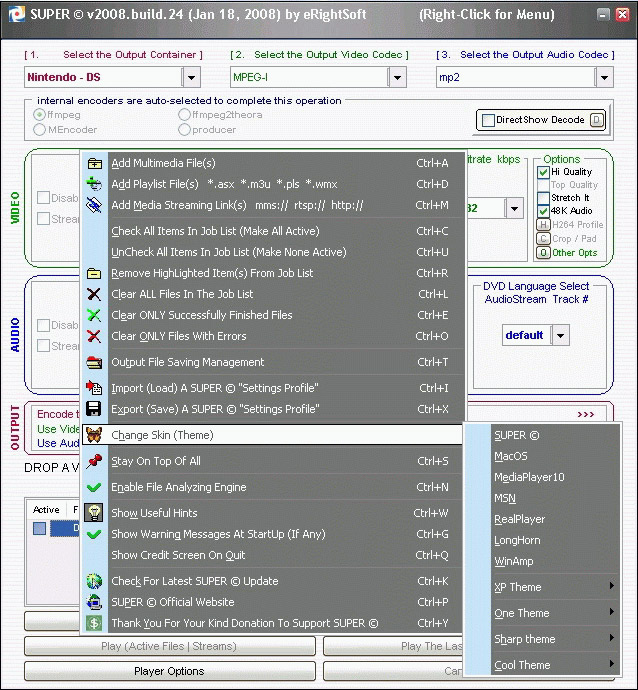
Task: Click the Output File Saving Management icon
Action: (94, 362)
